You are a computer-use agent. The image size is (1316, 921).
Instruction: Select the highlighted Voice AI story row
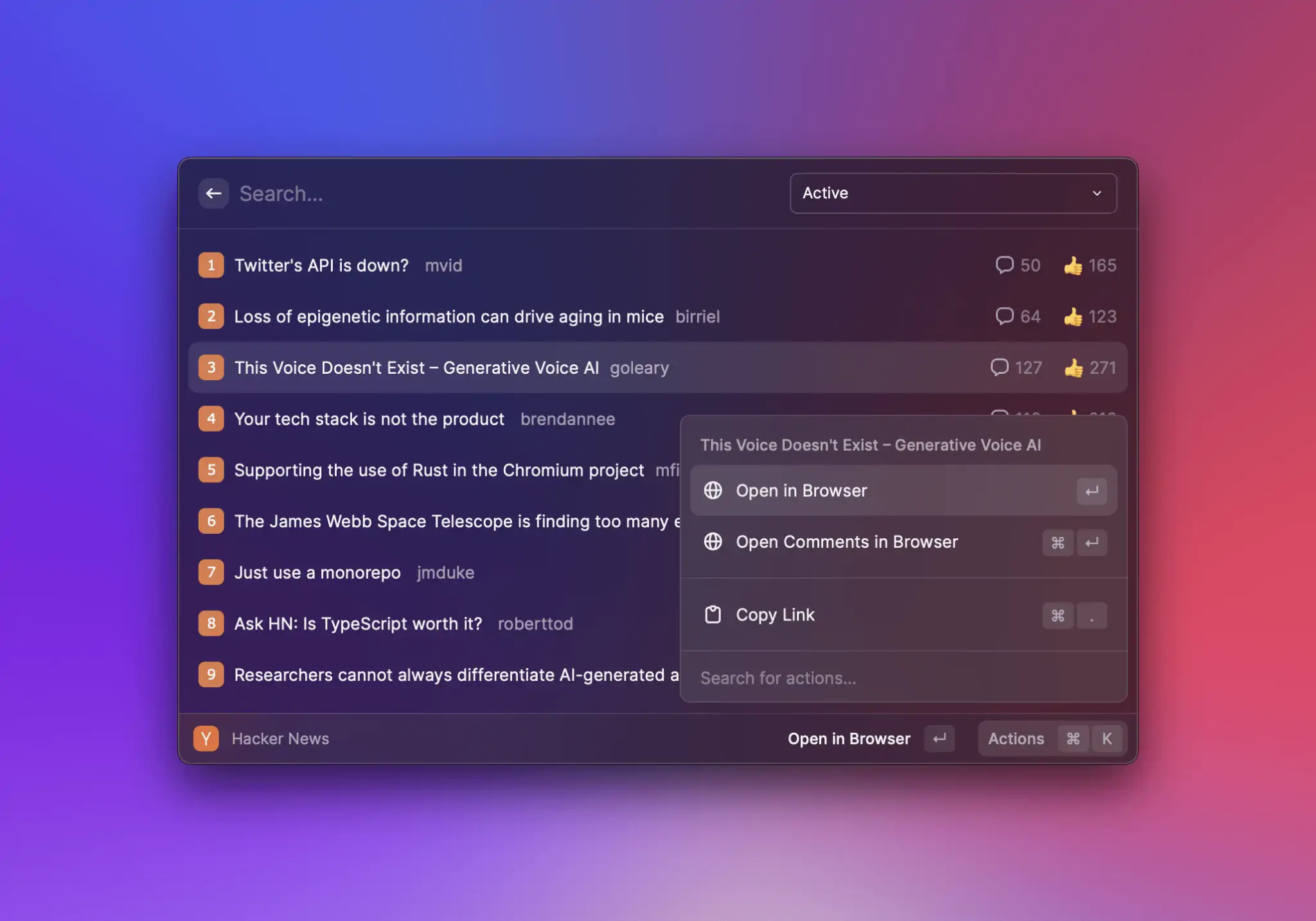pos(416,367)
